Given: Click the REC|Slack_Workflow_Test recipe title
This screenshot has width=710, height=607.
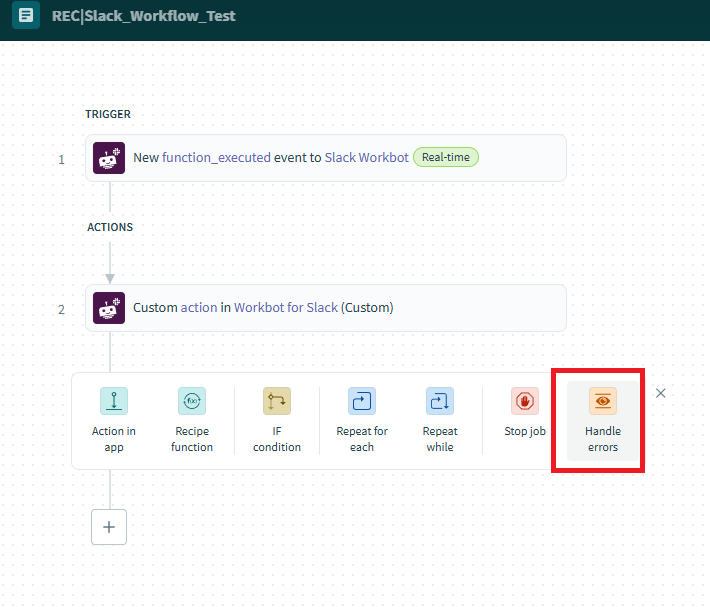Looking at the screenshot, I should [144, 16].
